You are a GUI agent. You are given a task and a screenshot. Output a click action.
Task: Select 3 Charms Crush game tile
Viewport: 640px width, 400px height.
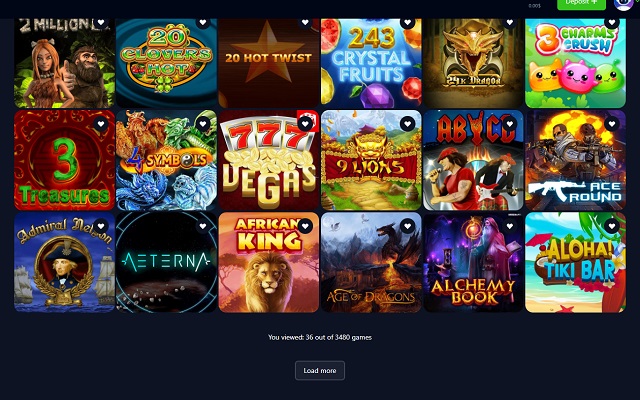576,63
